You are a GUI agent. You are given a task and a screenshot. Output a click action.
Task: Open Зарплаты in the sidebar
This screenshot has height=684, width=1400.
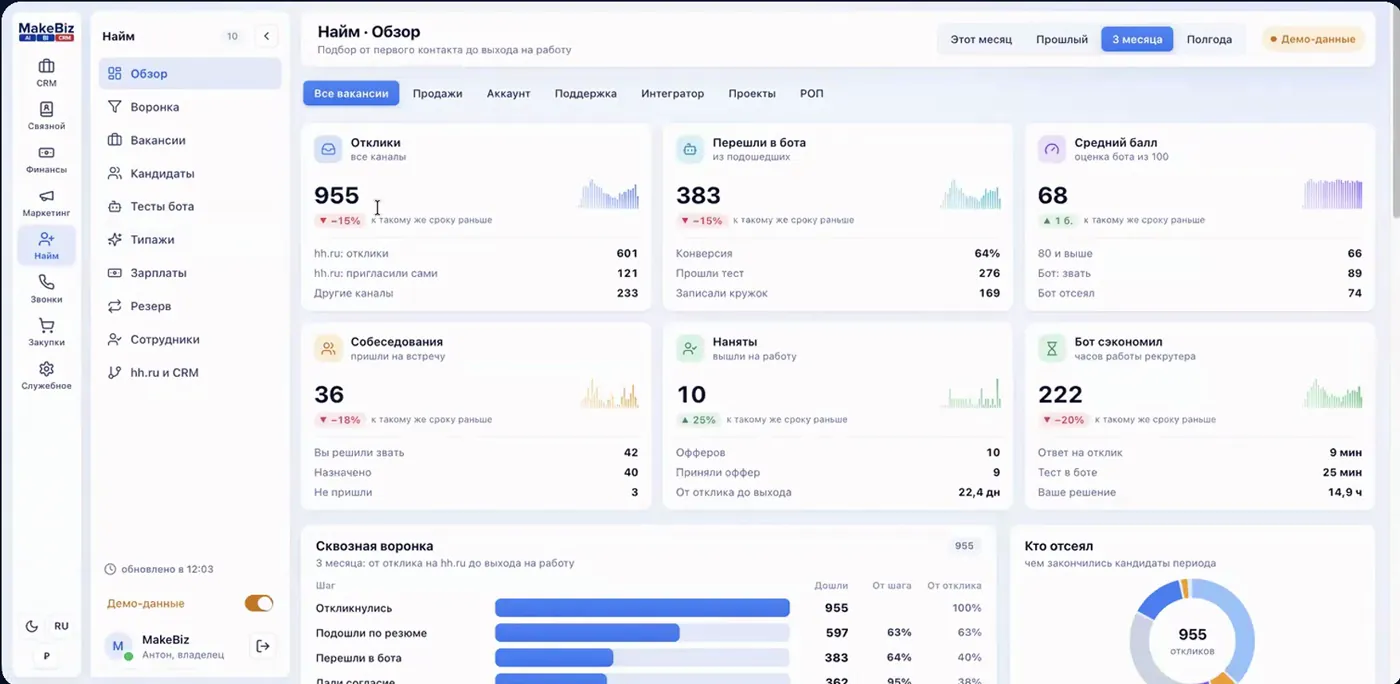190,273
